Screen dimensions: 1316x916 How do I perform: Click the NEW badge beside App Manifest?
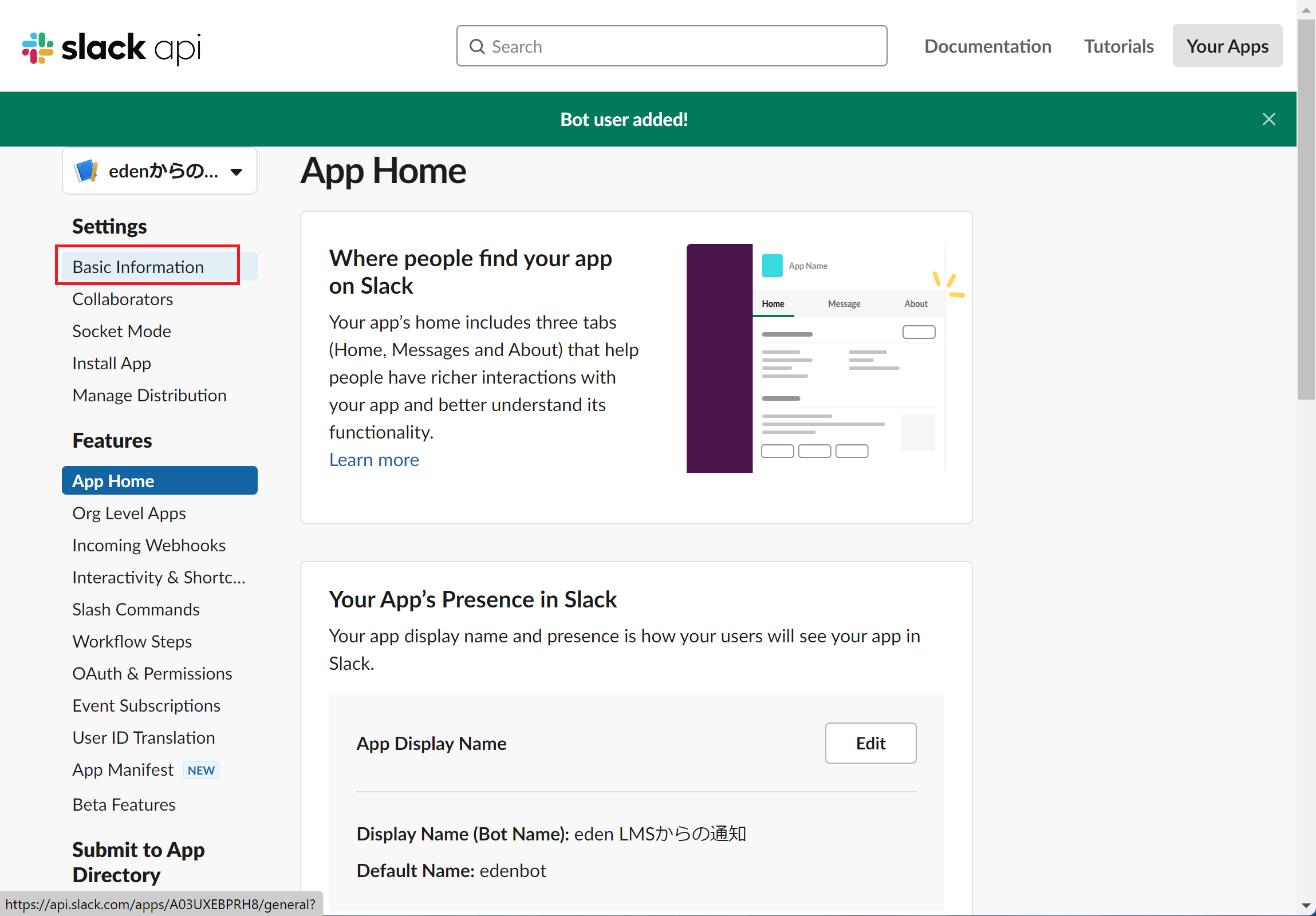coord(200,771)
